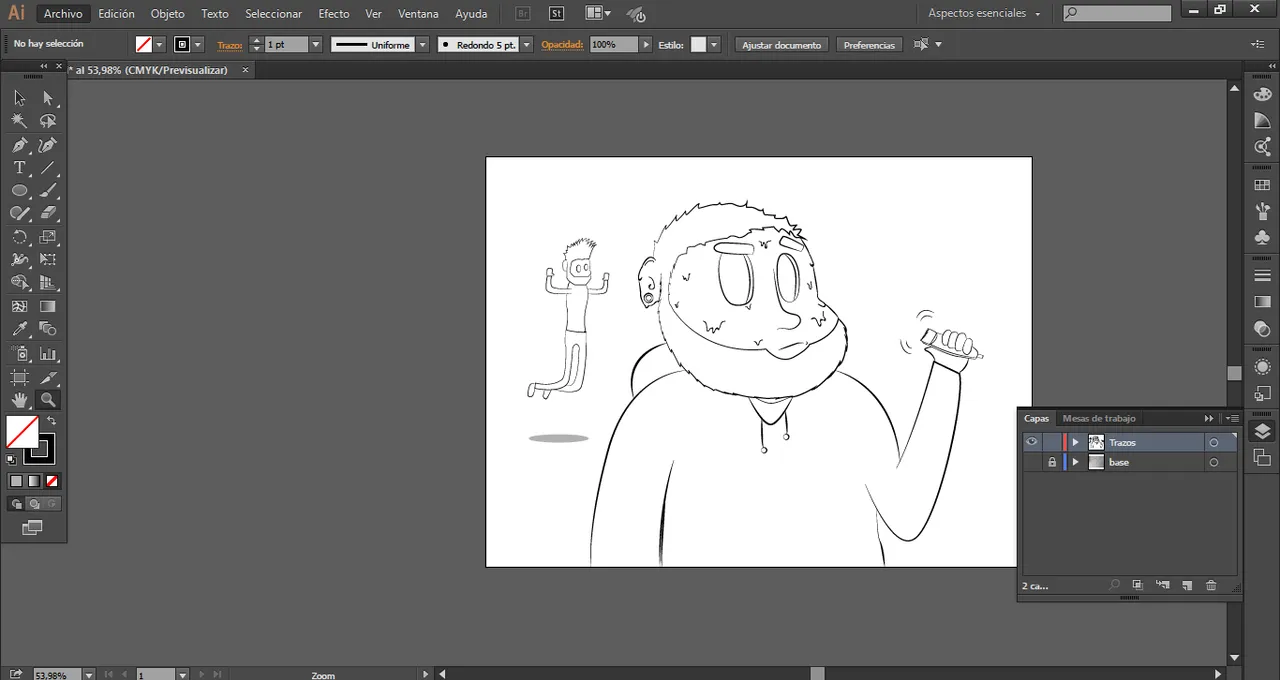Screen dimensions: 1280x680
Task: Click the Fill color swatch in toolbar
Action: 22,432
